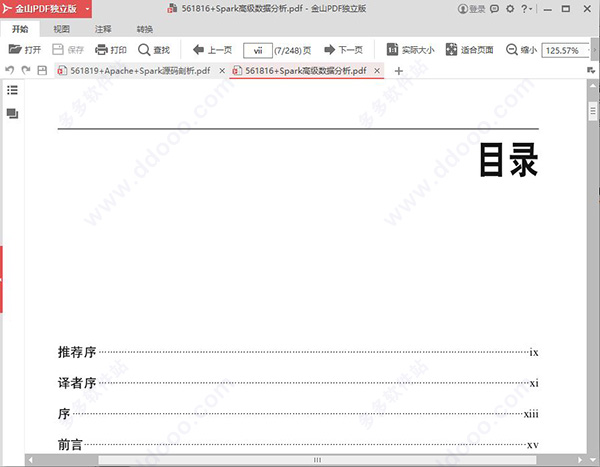The width and height of the screenshot is (600, 467).
Task: Close the 561819+Apache+Spark源码剖析.pdf tab
Action: pyautogui.click(x=222, y=70)
